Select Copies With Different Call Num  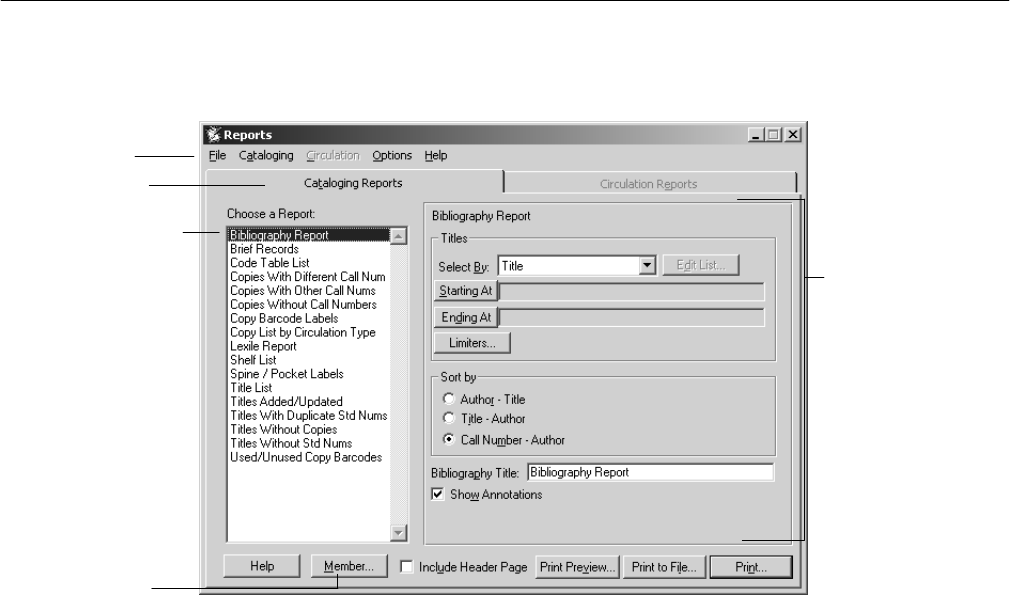coord(309,277)
